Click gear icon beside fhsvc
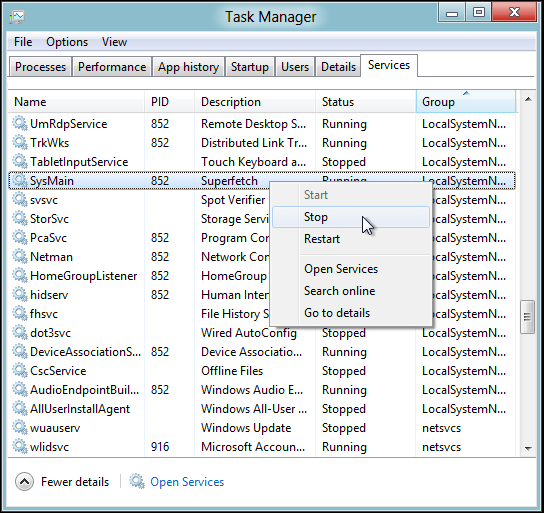544x513 pixels. (20, 314)
